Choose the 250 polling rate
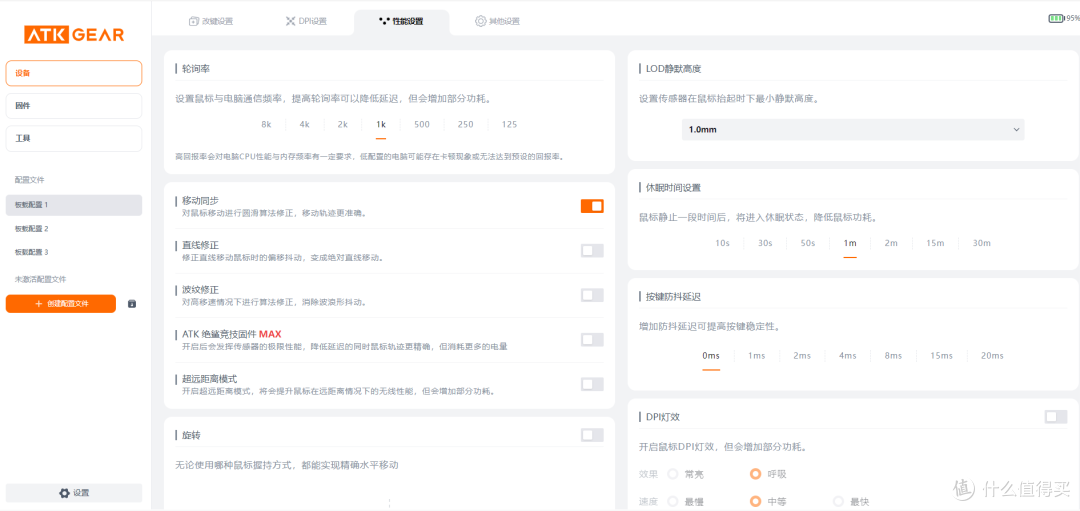 pyautogui.click(x=466, y=125)
